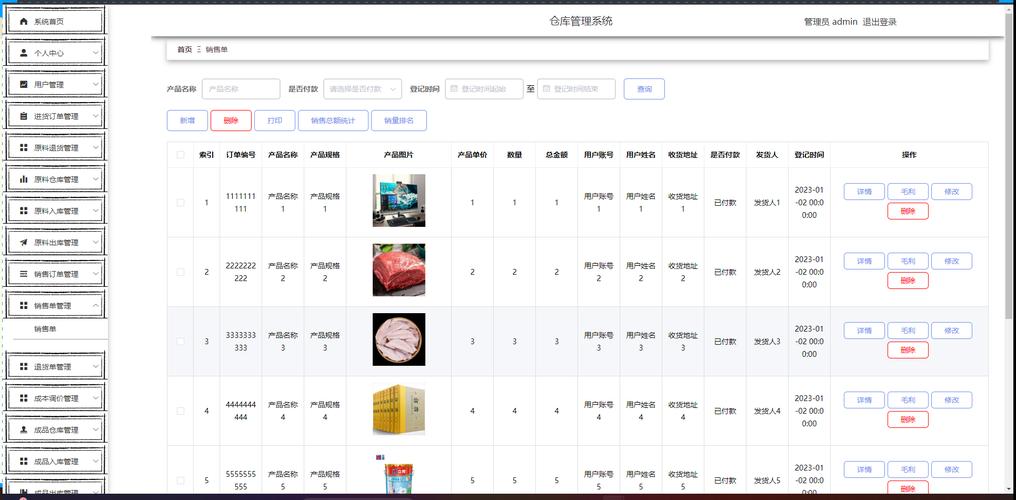Focus the 产品名称 input field
The width and height of the screenshot is (1016, 500).
[x=241, y=89]
